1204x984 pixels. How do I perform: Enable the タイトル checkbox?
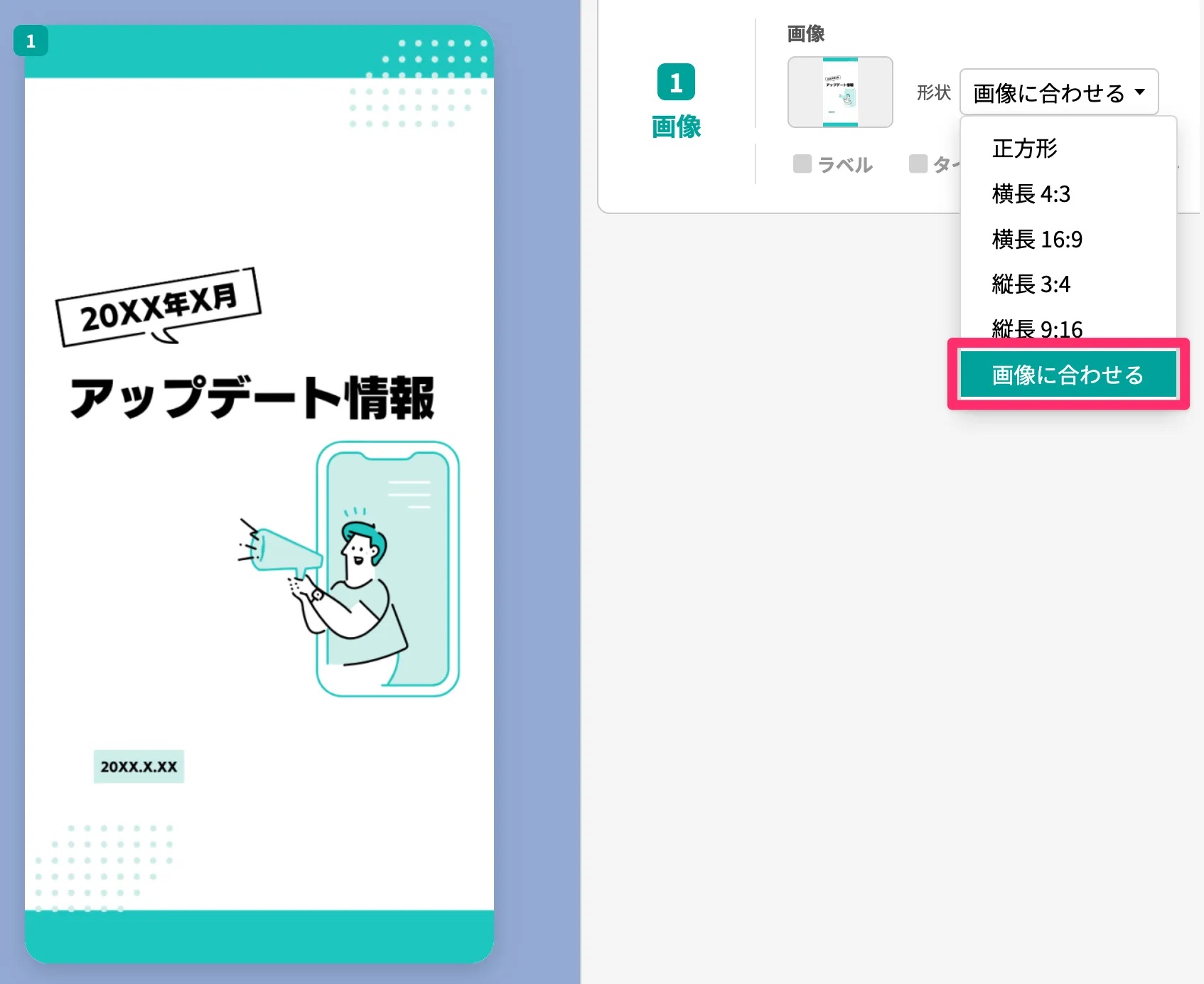918,164
